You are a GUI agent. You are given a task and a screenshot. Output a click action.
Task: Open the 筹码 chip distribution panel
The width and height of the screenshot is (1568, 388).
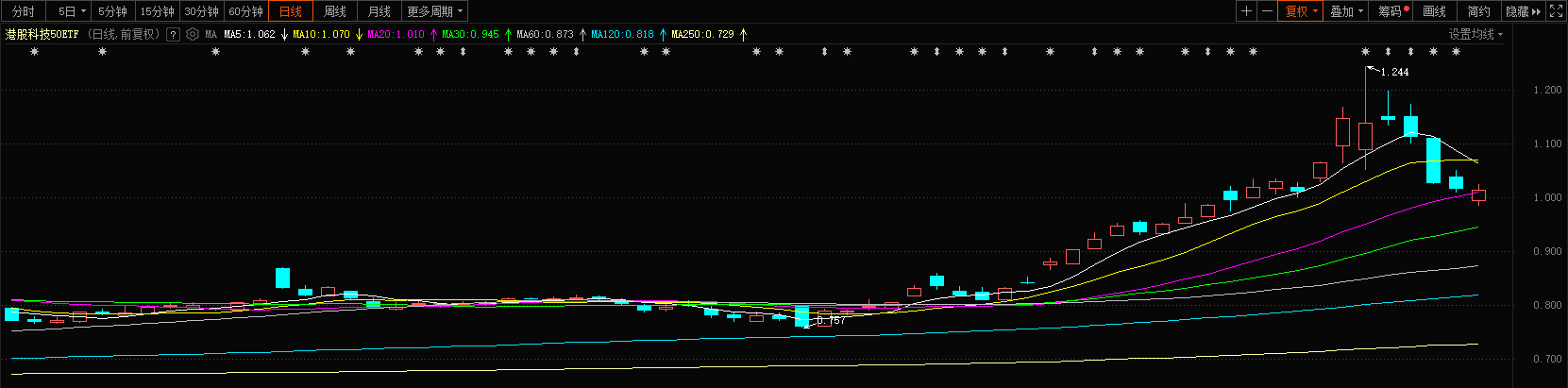tap(1391, 11)
